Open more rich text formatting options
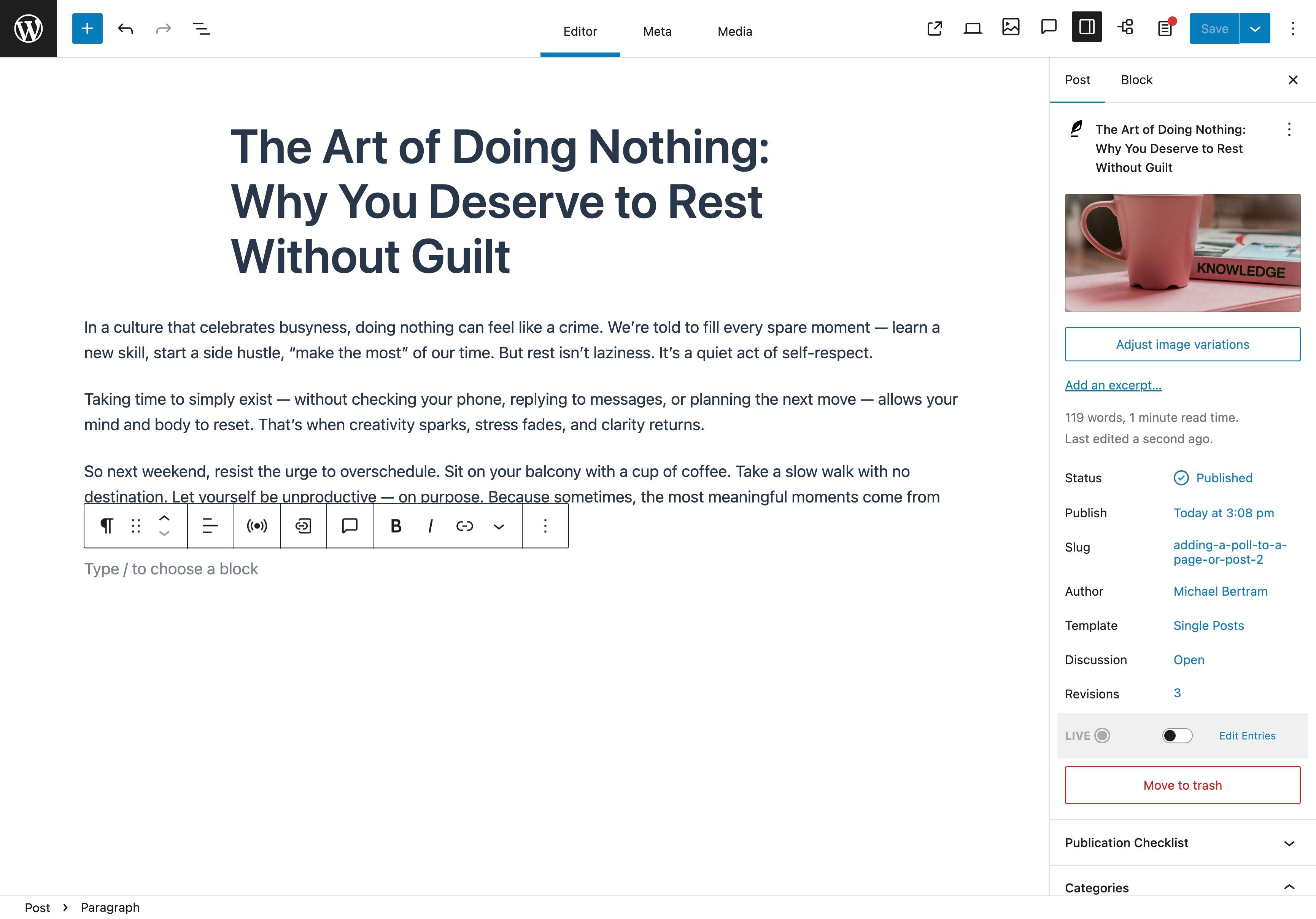The image size is (1316, 919). point(499,526)
